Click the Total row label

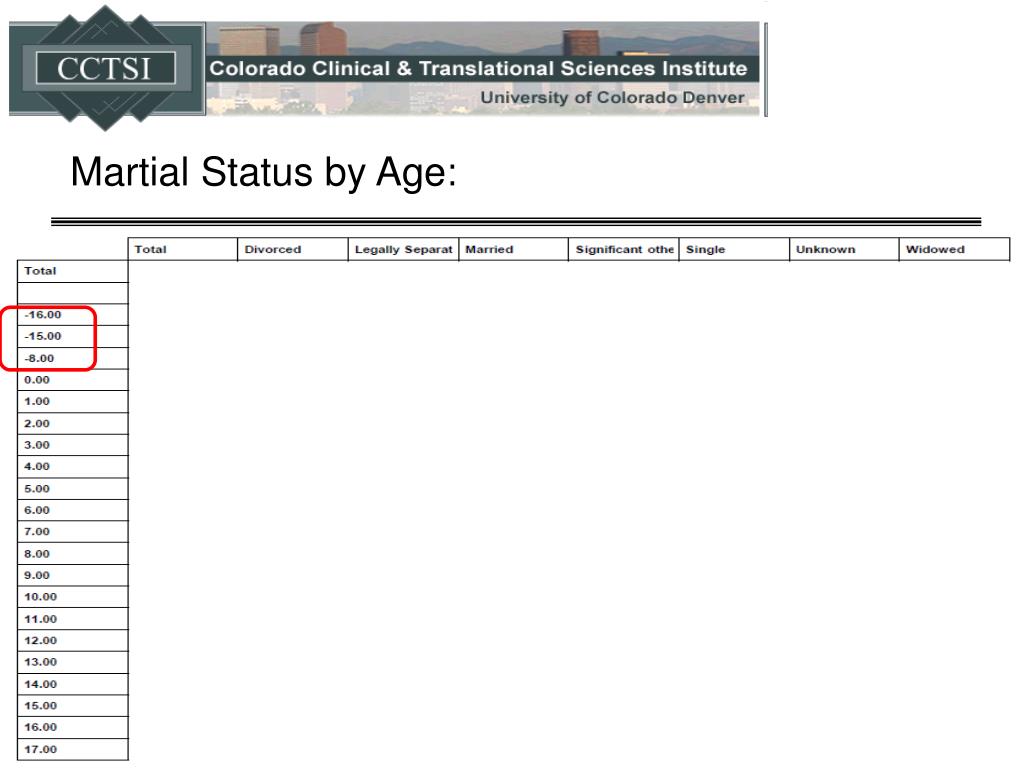[72, 271]
